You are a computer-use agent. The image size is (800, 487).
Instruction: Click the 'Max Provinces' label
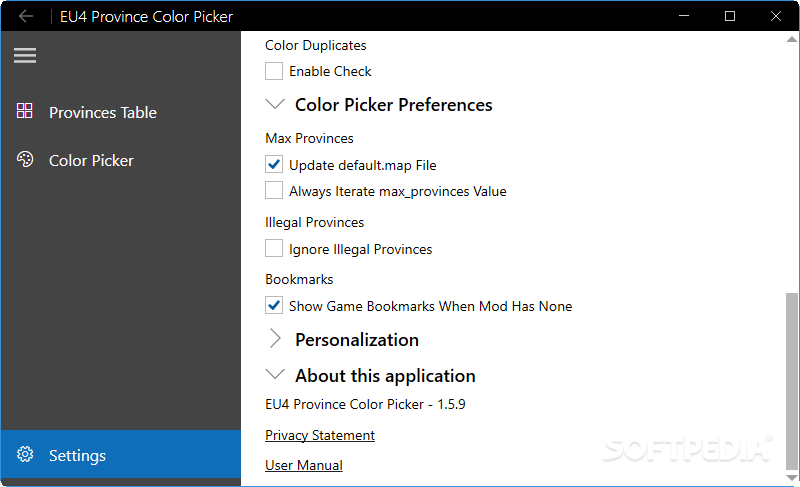[x=309, y=138]
